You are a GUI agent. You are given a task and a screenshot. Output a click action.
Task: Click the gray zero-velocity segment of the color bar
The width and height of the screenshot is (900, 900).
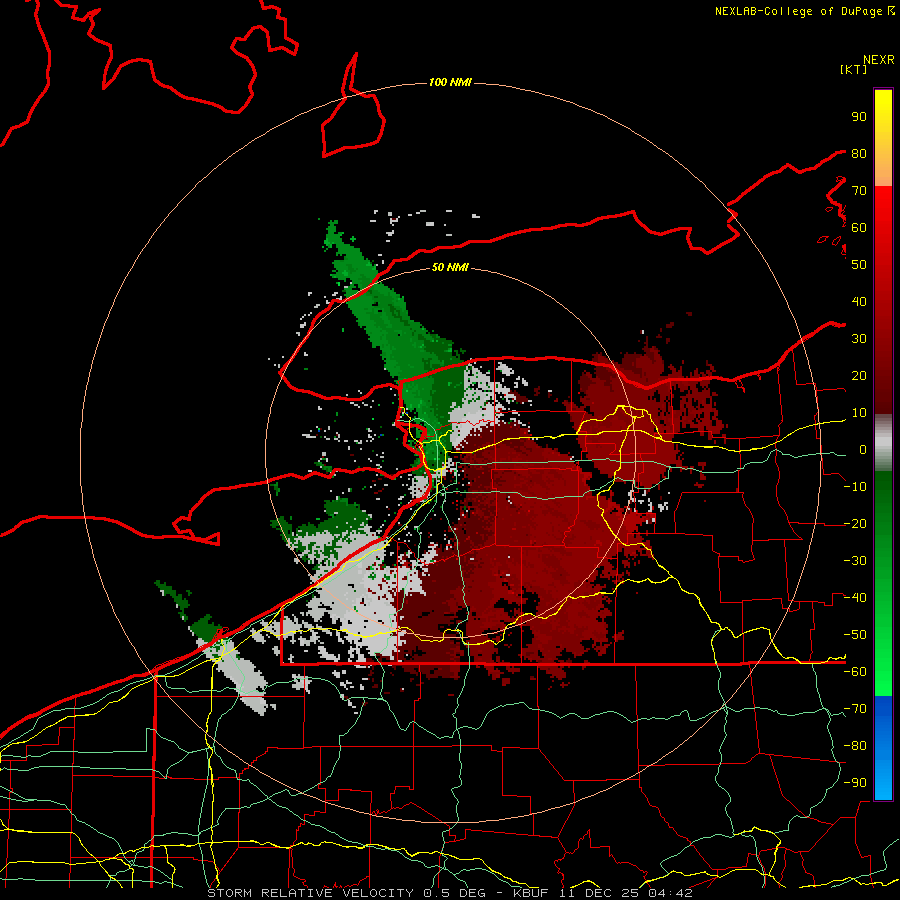883,443
